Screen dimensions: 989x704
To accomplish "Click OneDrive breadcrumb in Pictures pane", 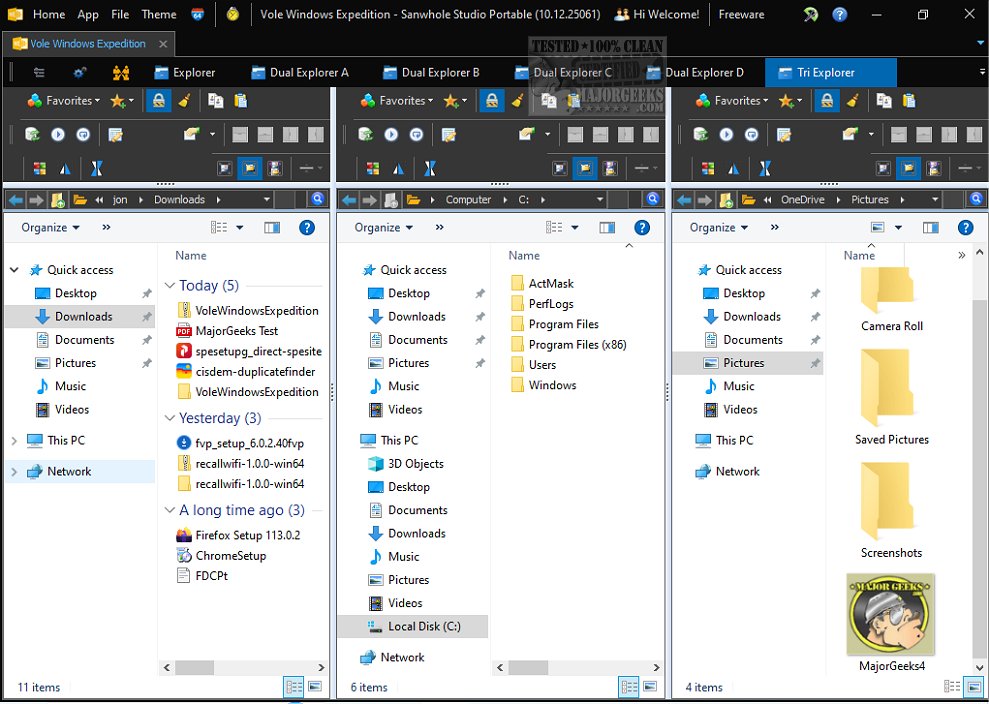I will coord(802,200).
